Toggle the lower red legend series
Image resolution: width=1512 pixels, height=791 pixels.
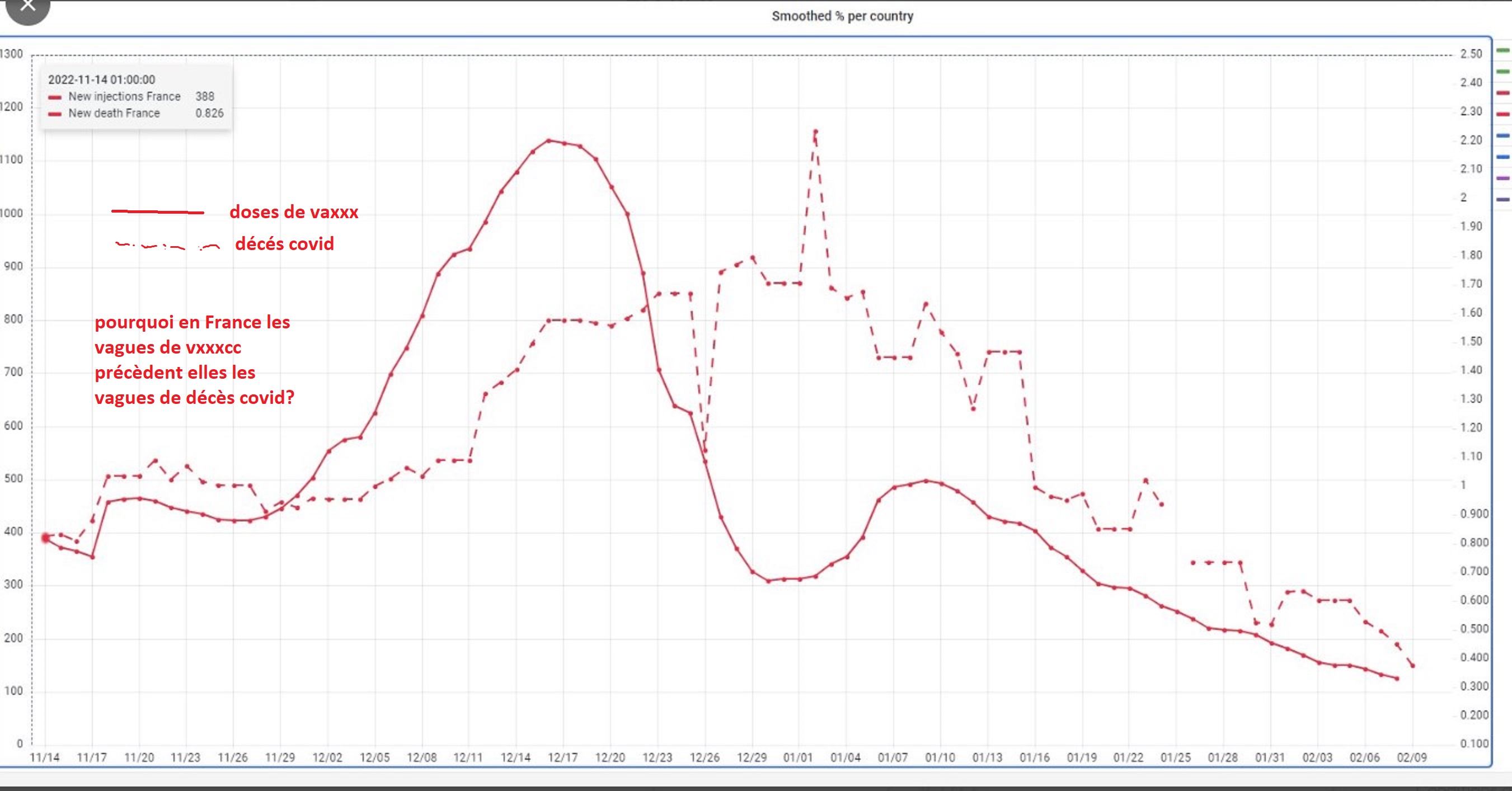1502,114
